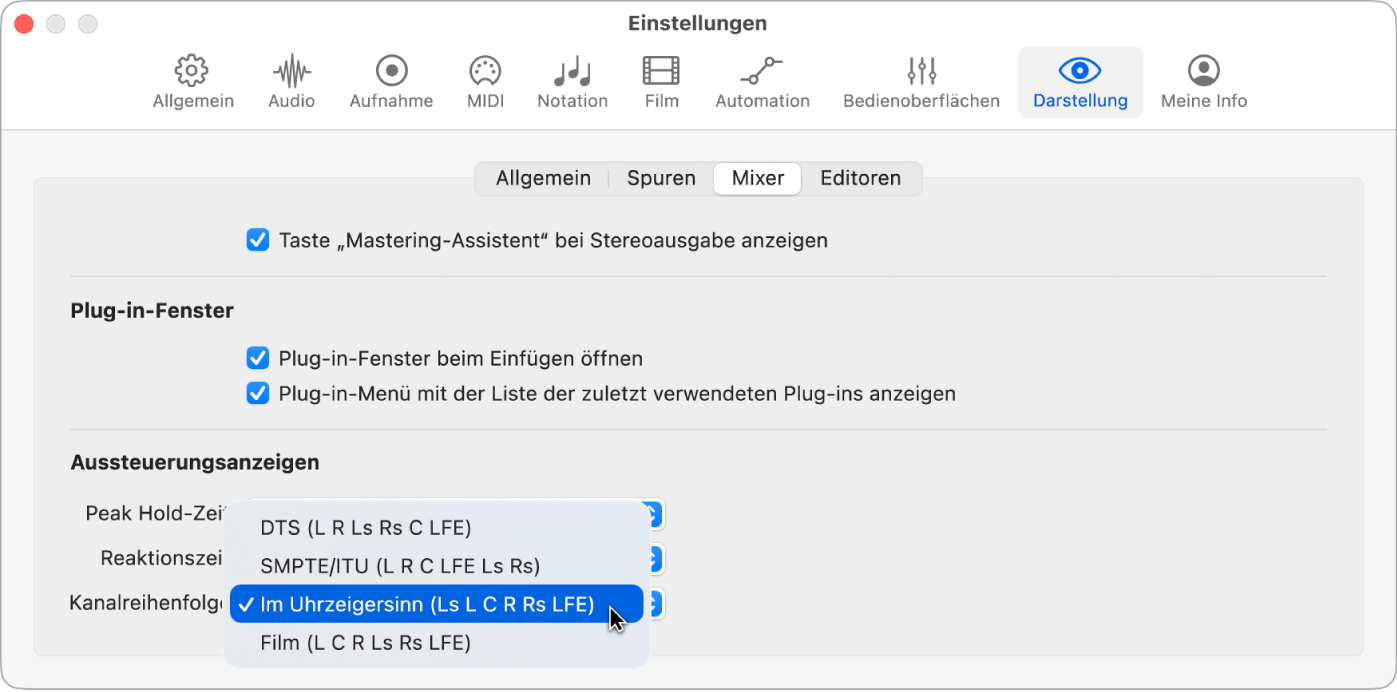Open the Meine Info settings pane
Viewport: 1397px width, 692px height.
[x=1203, y=80]
